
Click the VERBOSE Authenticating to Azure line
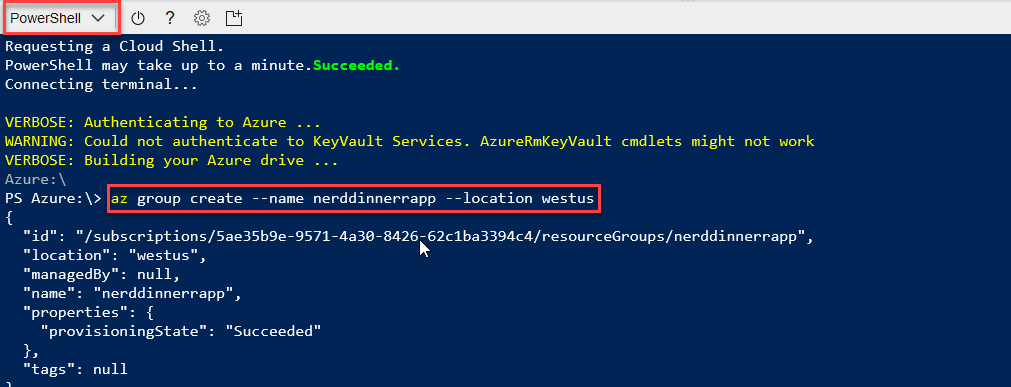click(162, 123)
